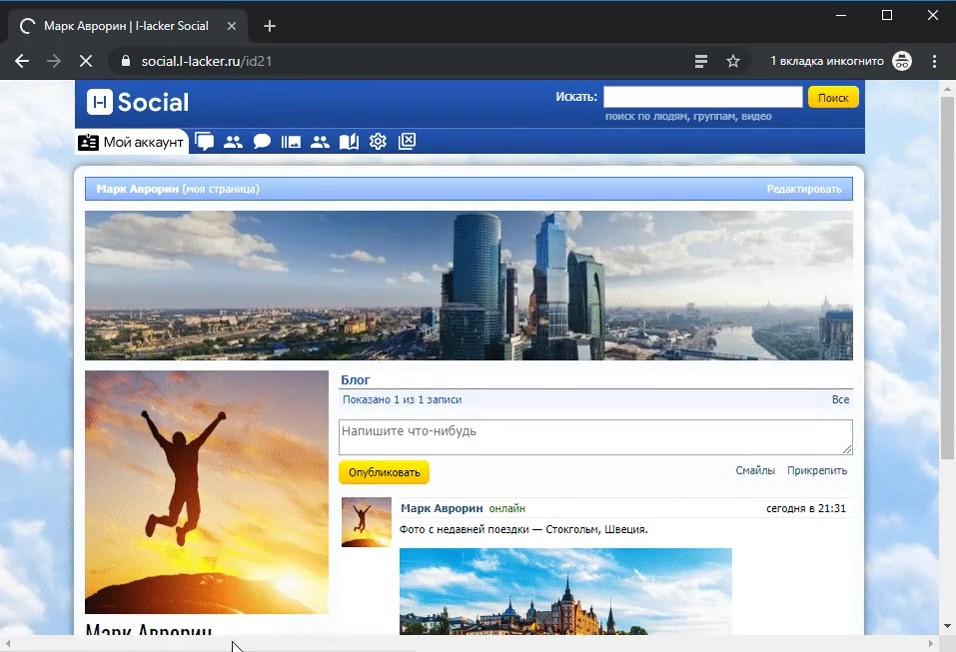This screenshot has width=956, height=652.
Task: Open the messages icon with overlapping chat windows
Action: click(205, 142)
